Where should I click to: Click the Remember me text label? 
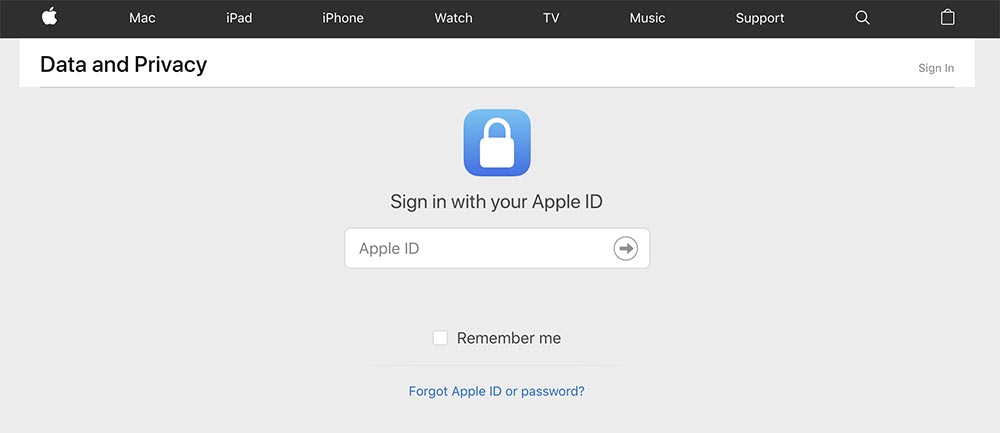coord(509,338)
